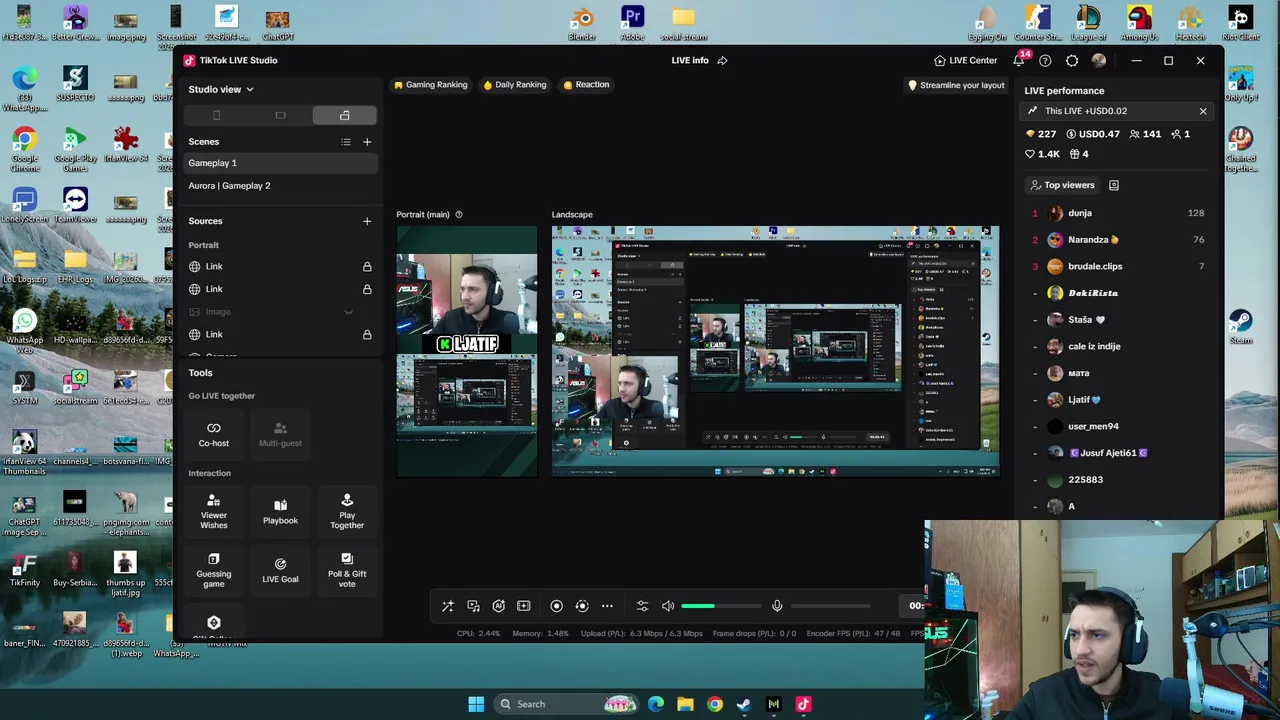The width and height of the screenshot is (1280, 720).
Task: Open TikTok LIVE Studio settings gear
Action: point(1072,60)
